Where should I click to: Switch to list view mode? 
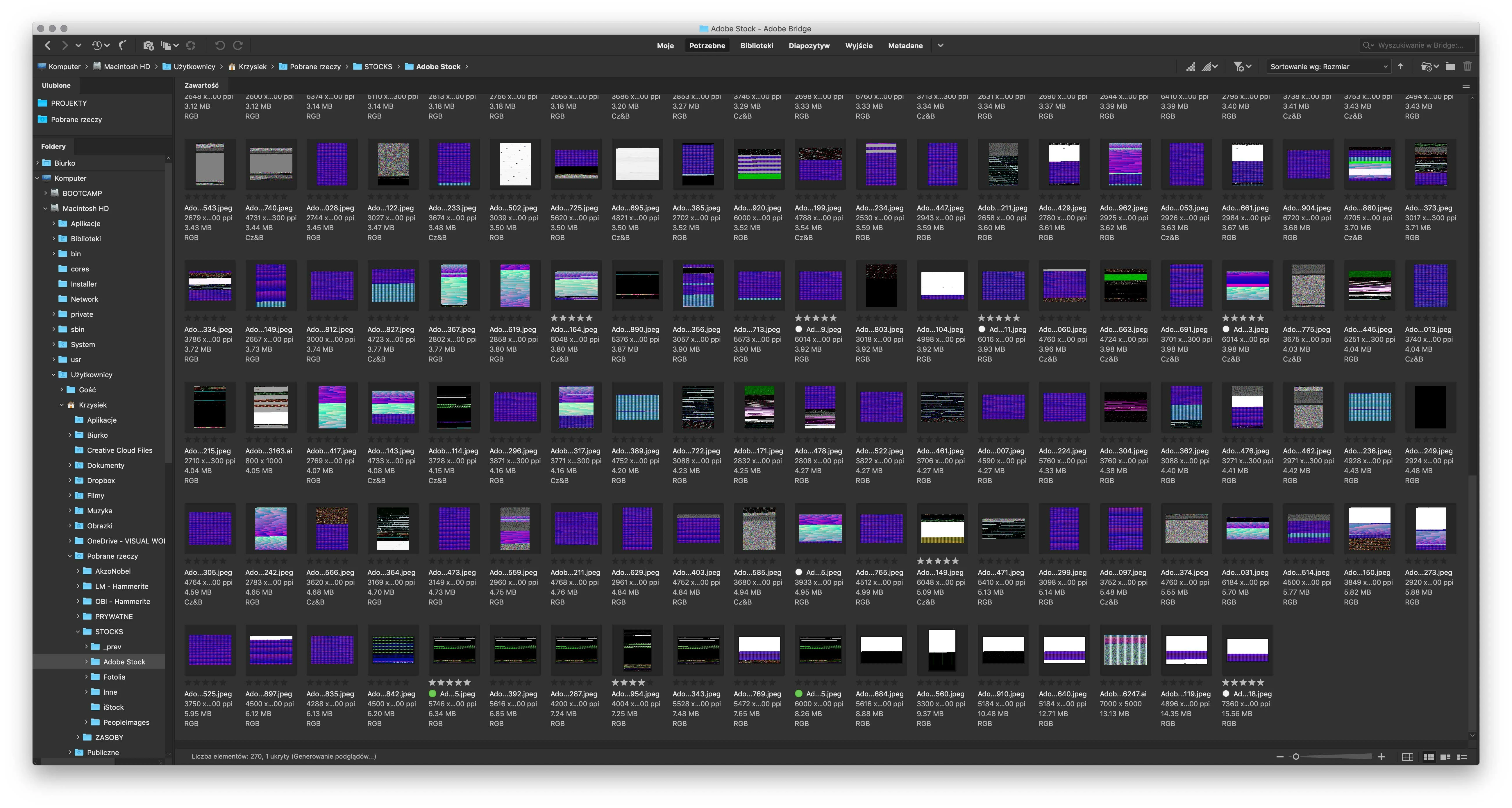(1462, 757)
